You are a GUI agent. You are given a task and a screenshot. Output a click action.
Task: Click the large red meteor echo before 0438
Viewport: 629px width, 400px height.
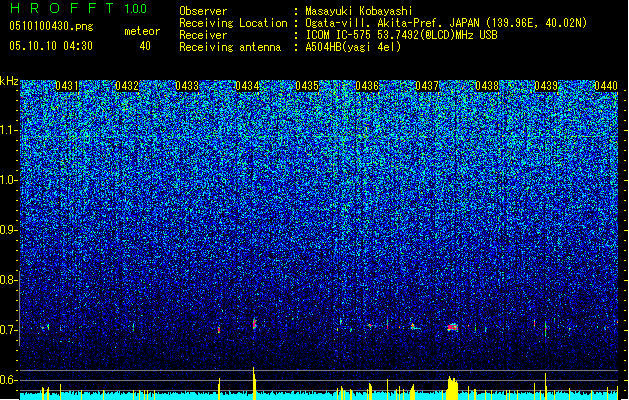point(452,327)
